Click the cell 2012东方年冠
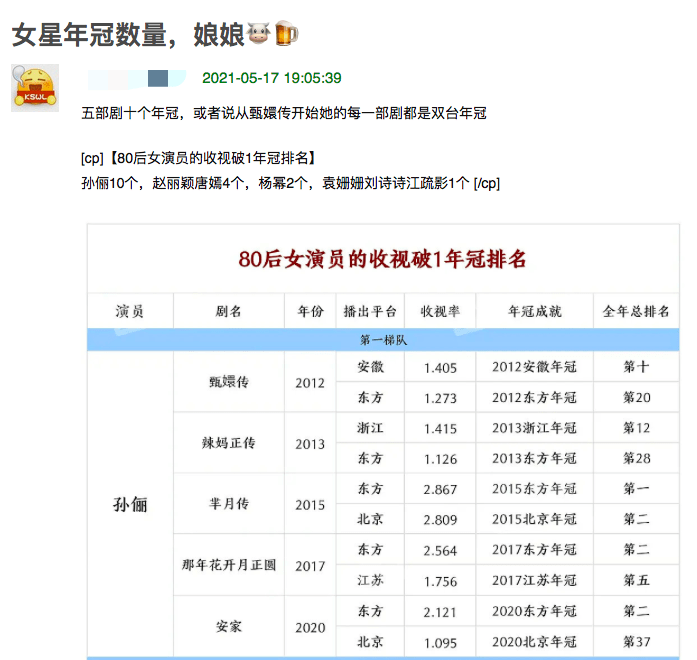 [x=534, y=397]
